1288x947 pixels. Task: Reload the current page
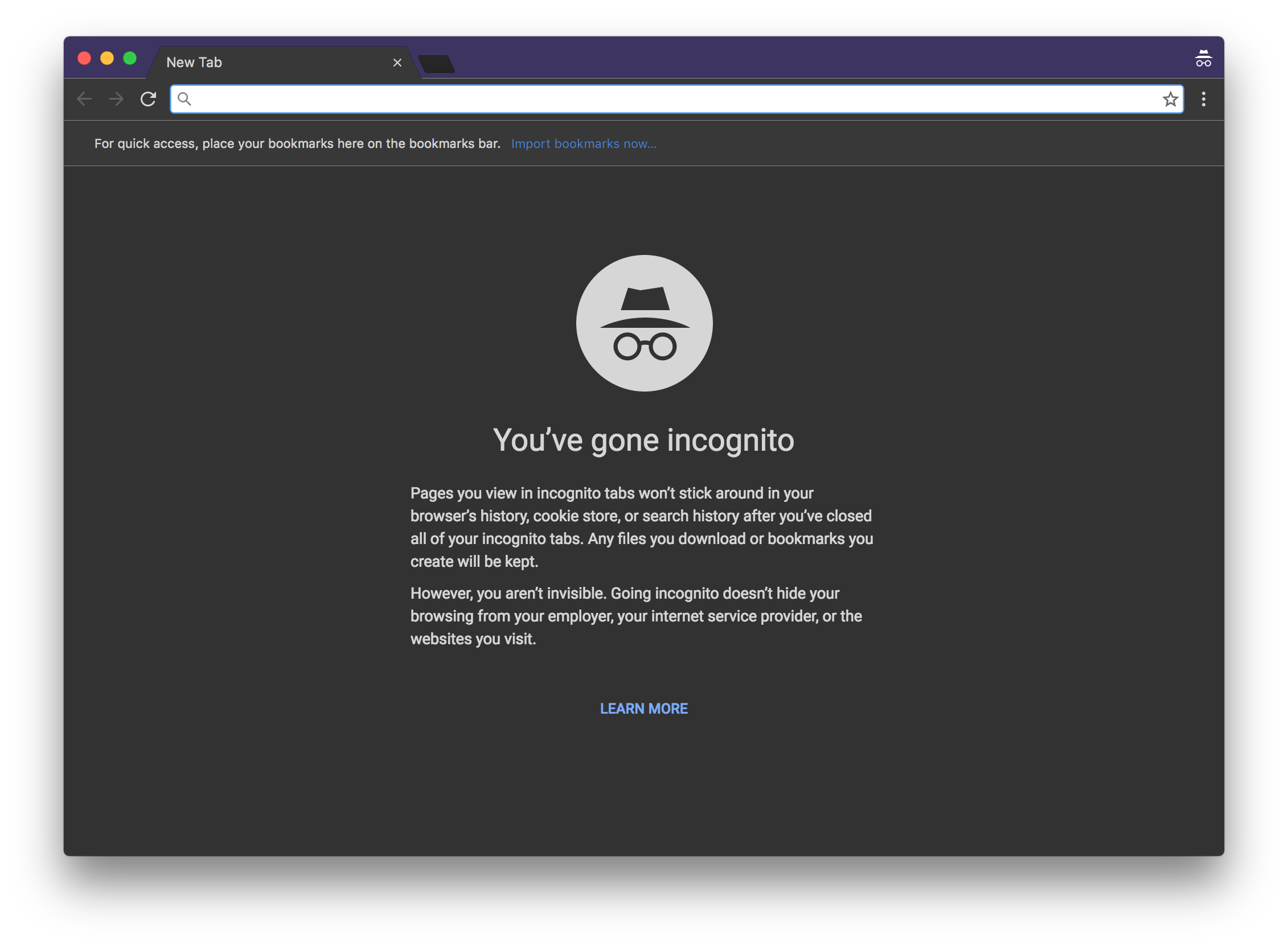[149, 99]
